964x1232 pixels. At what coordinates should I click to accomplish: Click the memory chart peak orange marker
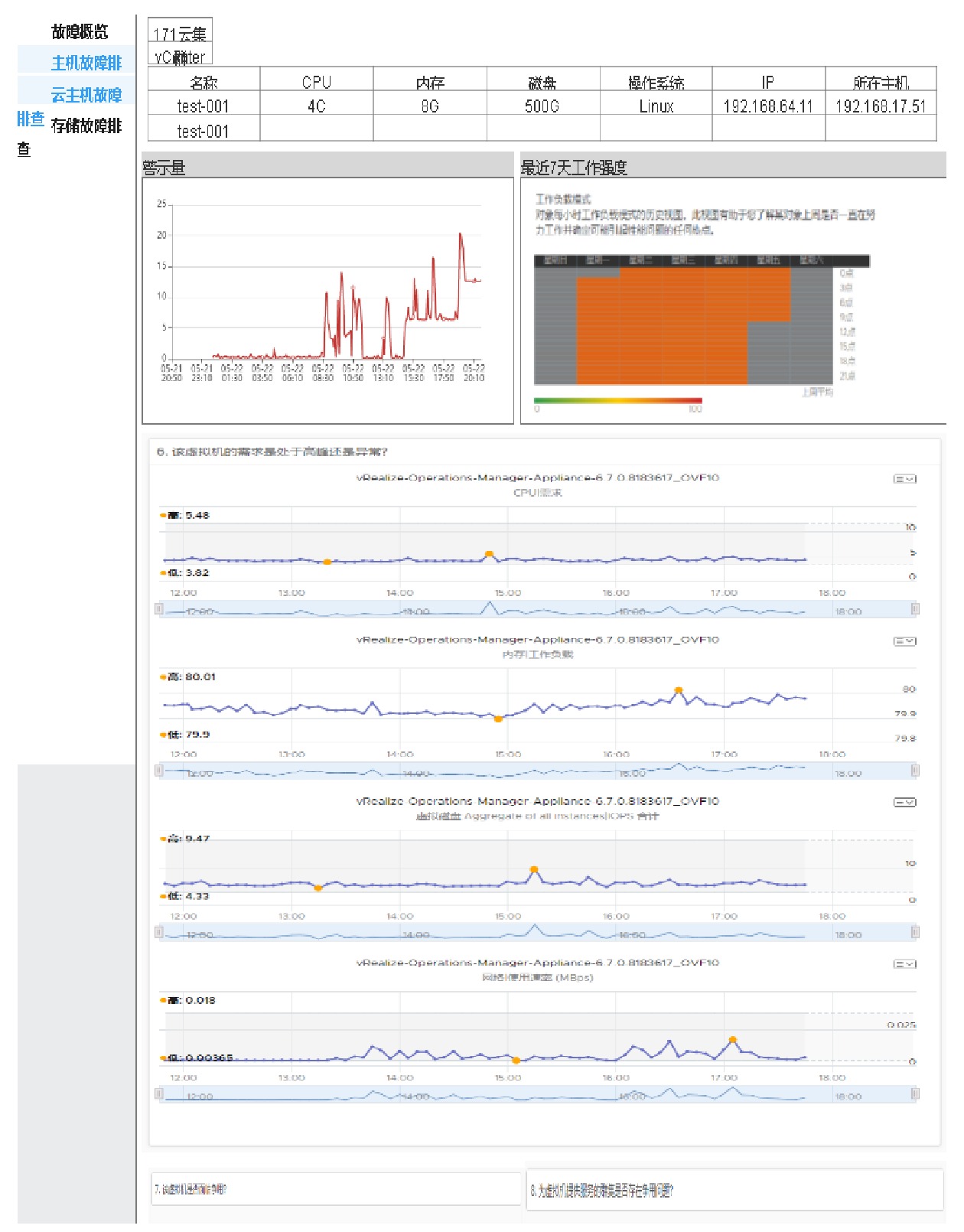tap(679, 690)
